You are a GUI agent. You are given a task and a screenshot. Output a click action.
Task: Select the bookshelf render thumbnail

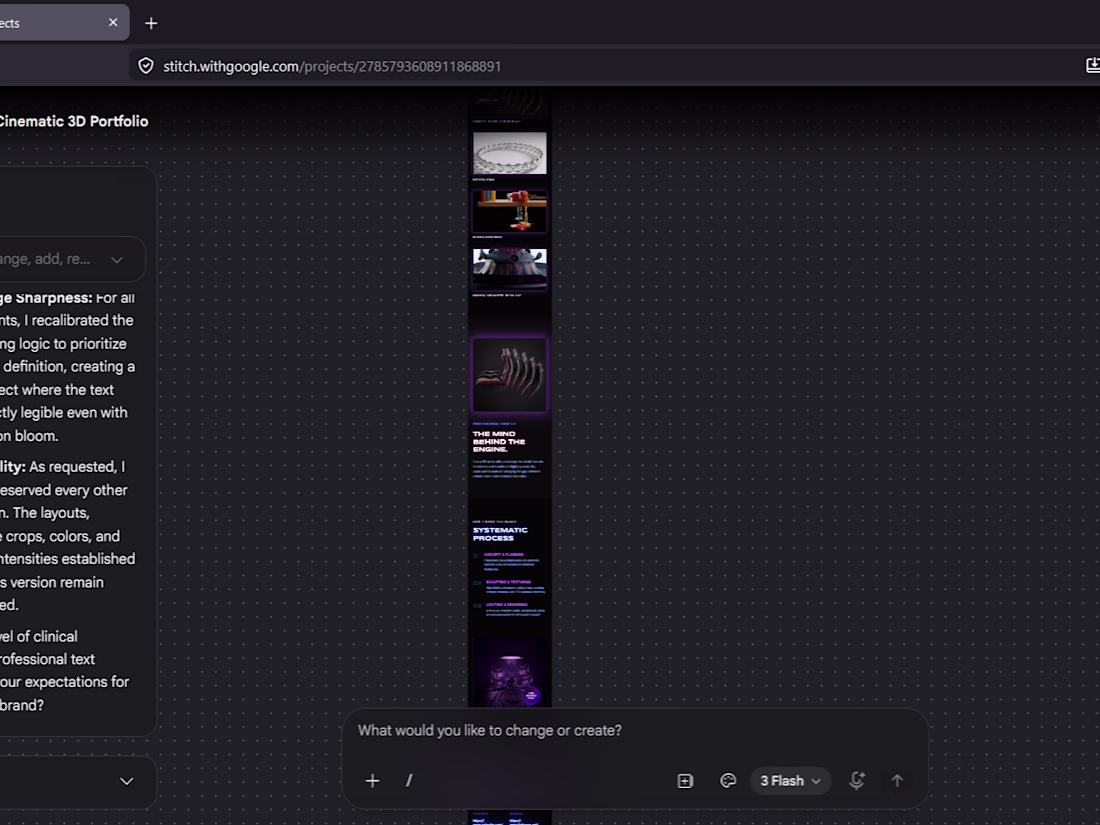[x=509, y=211]
